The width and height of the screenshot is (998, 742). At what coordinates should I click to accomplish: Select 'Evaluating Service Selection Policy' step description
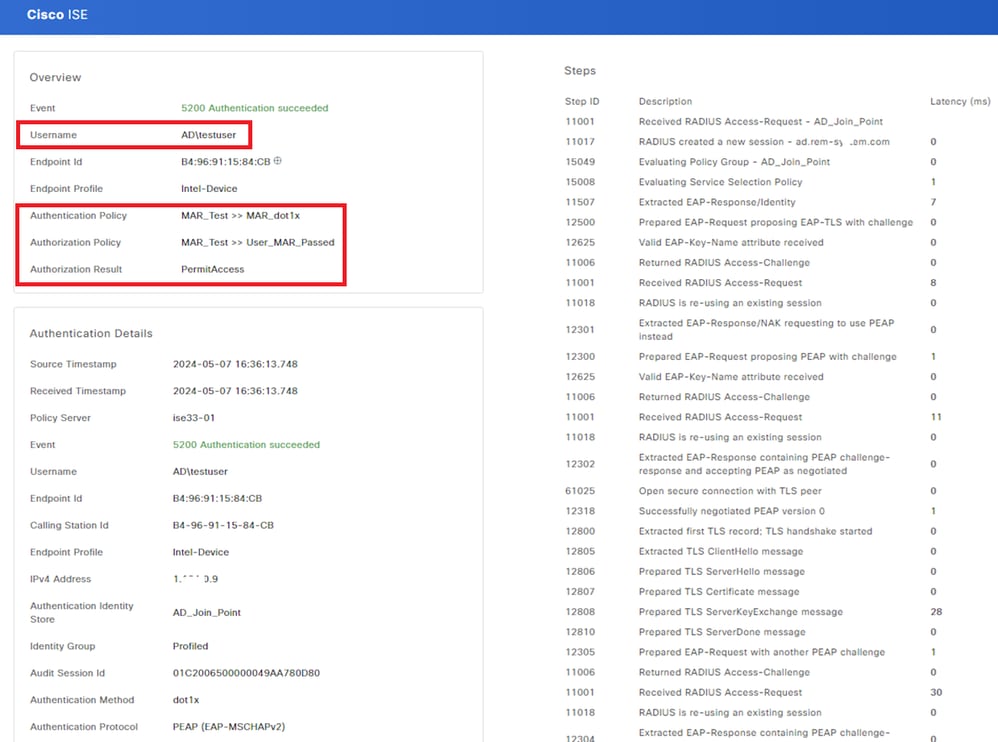pos(720,182)
